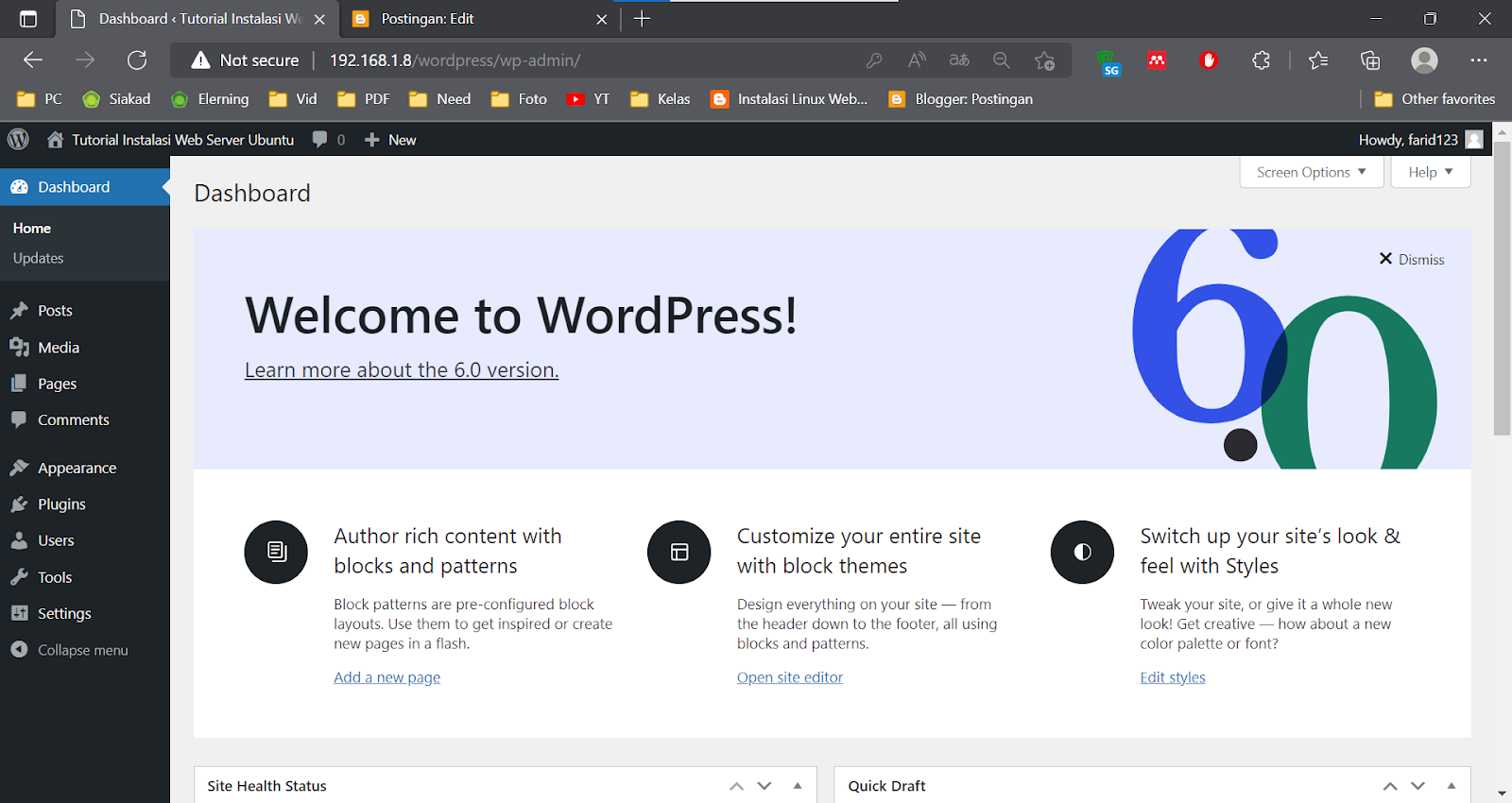Activate the Read aloud icon
This screenshot has height=803, width=1512.
click(917, 60)
